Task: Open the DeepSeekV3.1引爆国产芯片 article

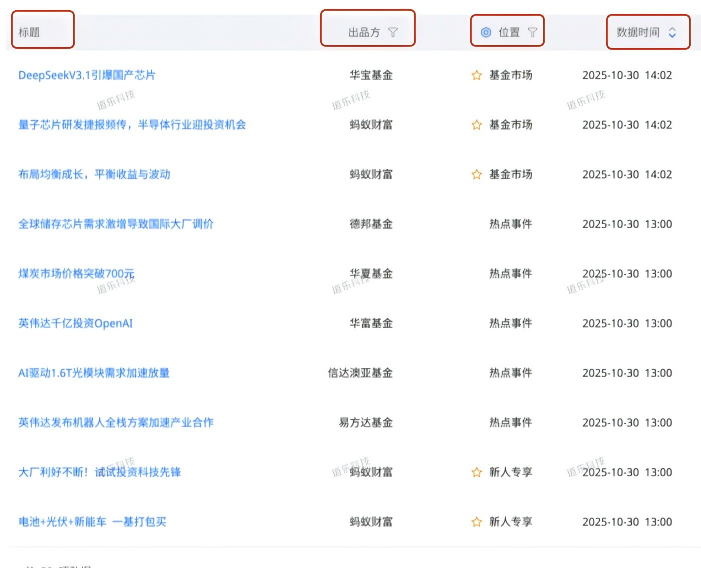Action: pos(87,75)
